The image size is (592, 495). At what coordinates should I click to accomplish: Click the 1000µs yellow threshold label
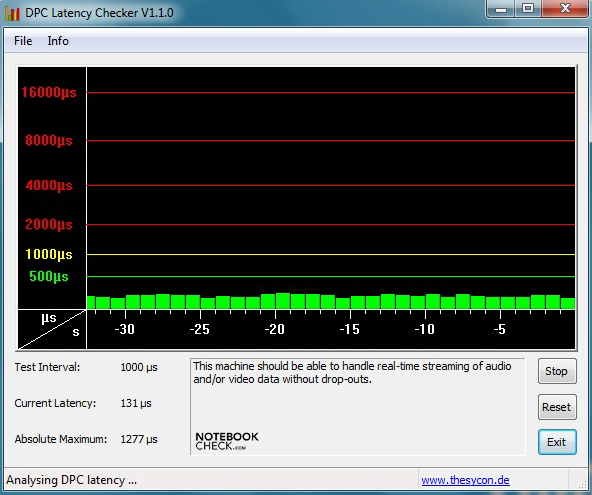tap(49, 254)
